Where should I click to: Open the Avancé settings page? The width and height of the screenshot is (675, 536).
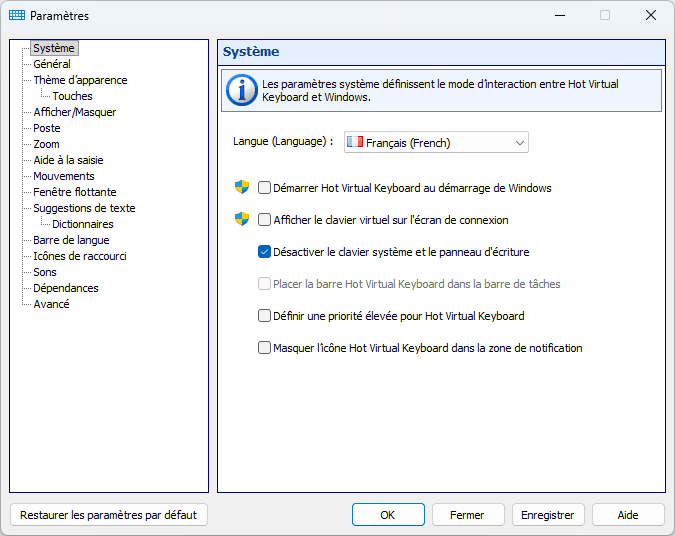click(x=52, y=304)
